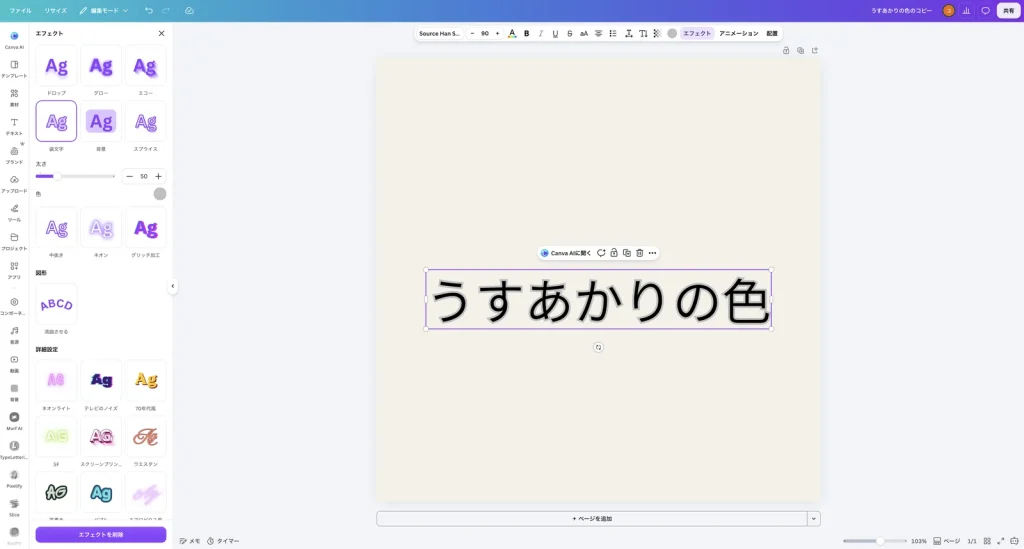Click the エフェクトを削除 remove effects button
Image resolution: width=1024 pixels, height=549 pixels.
101,535
